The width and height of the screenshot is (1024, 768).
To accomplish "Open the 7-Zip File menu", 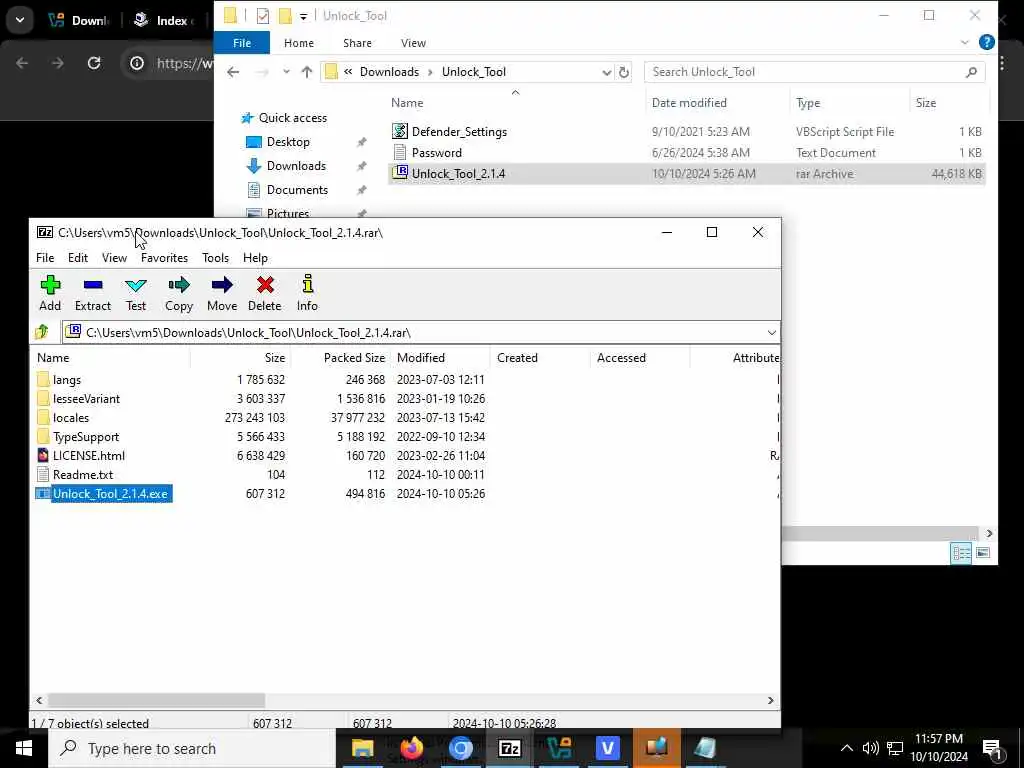I will click(x=45, y=258).
